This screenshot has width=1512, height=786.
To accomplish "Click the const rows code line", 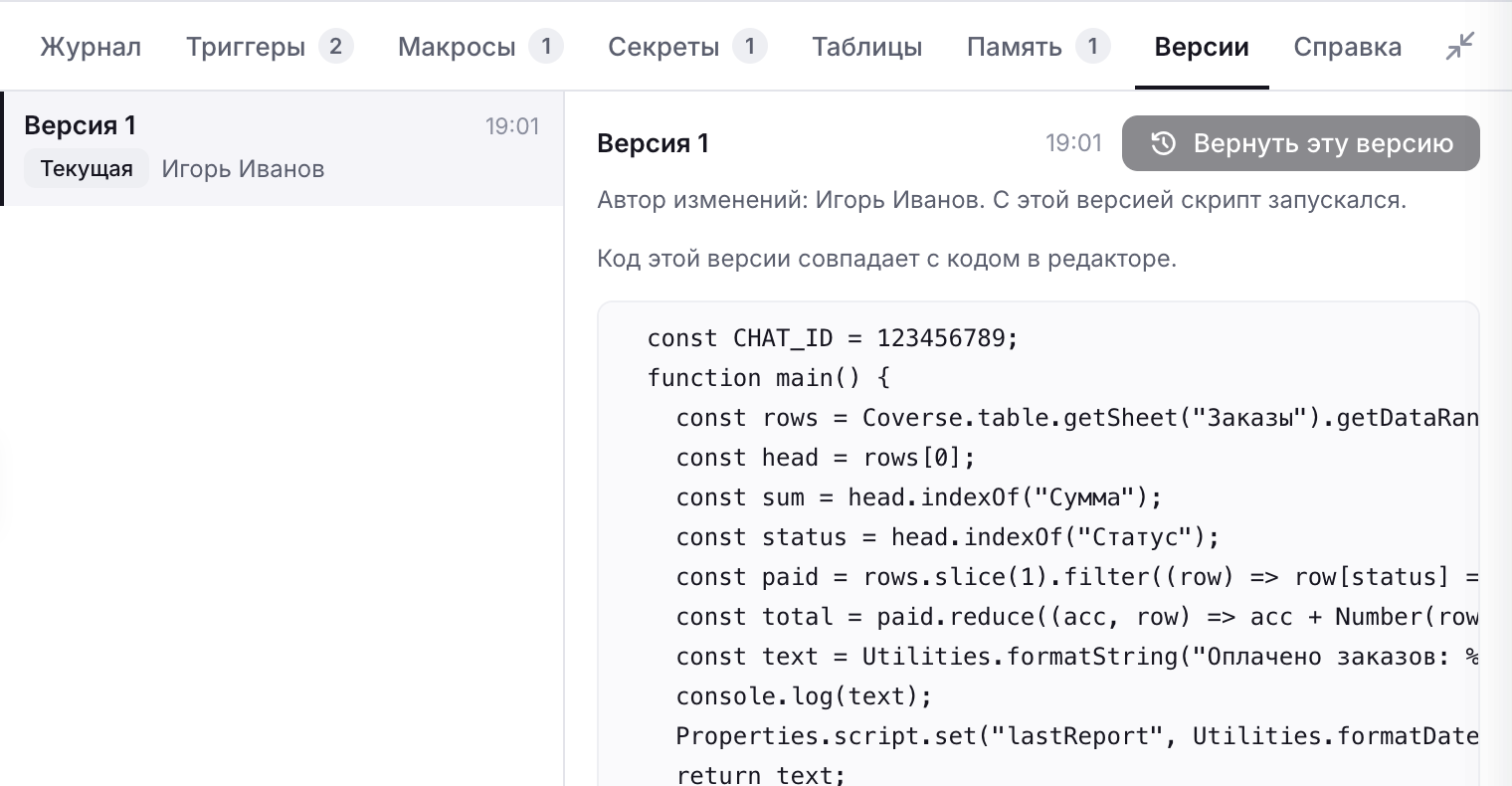I will pyautogui.click(x=1077, y=418).
